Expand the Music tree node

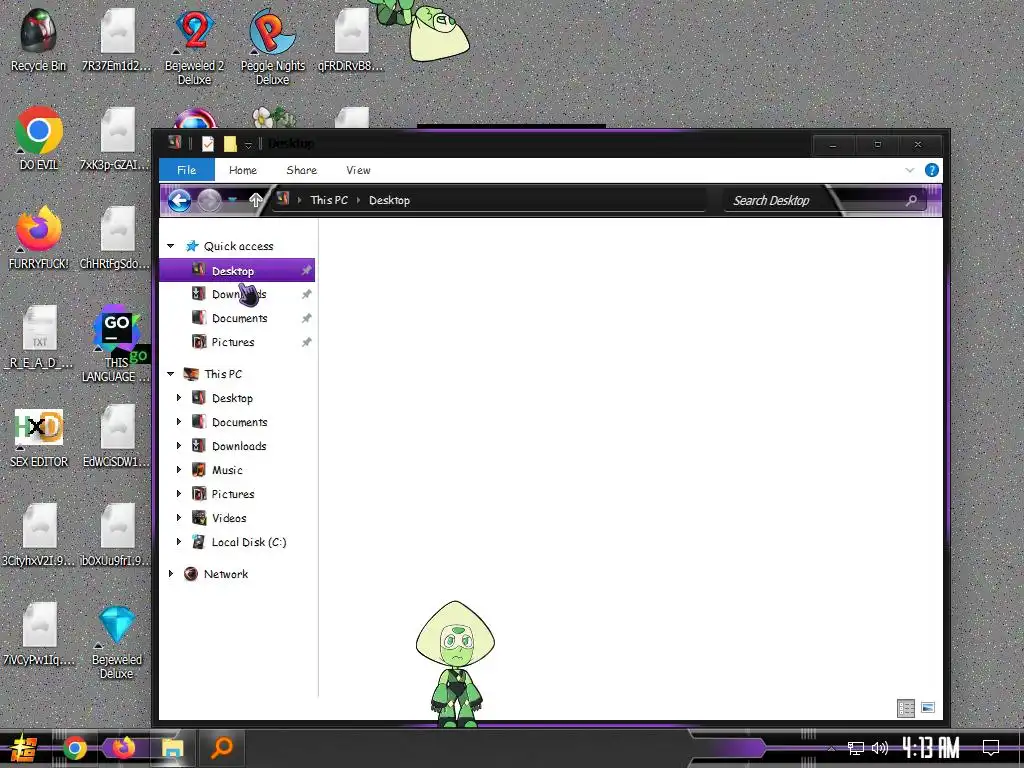(x=179, y=470)
